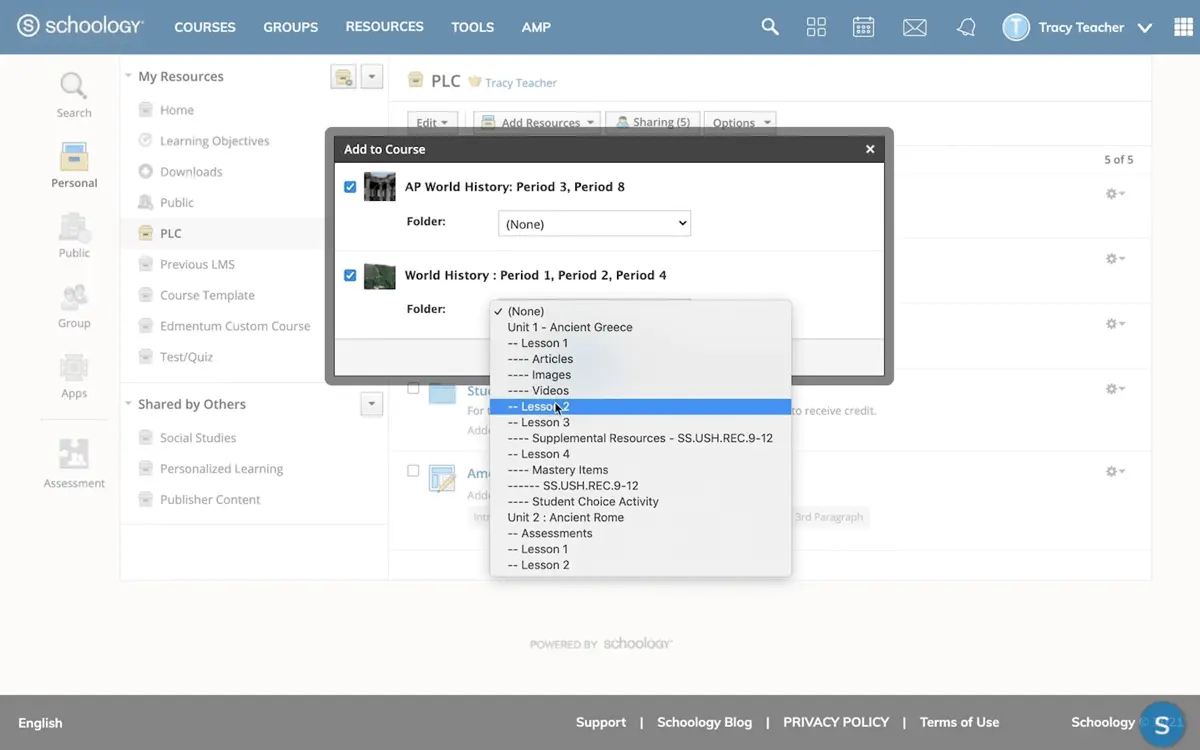Open the Terms of Use footer link

(959, 722)
